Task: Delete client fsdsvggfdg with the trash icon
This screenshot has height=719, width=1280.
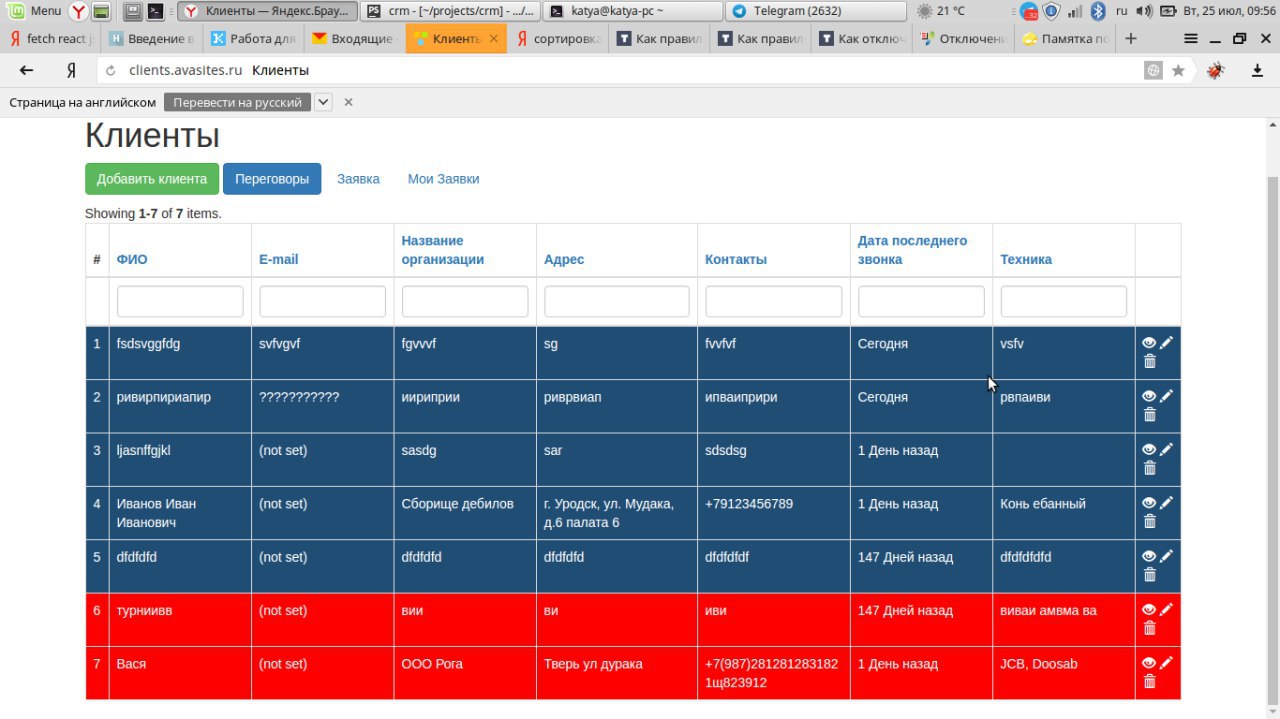Action: tap(1149, 361)
